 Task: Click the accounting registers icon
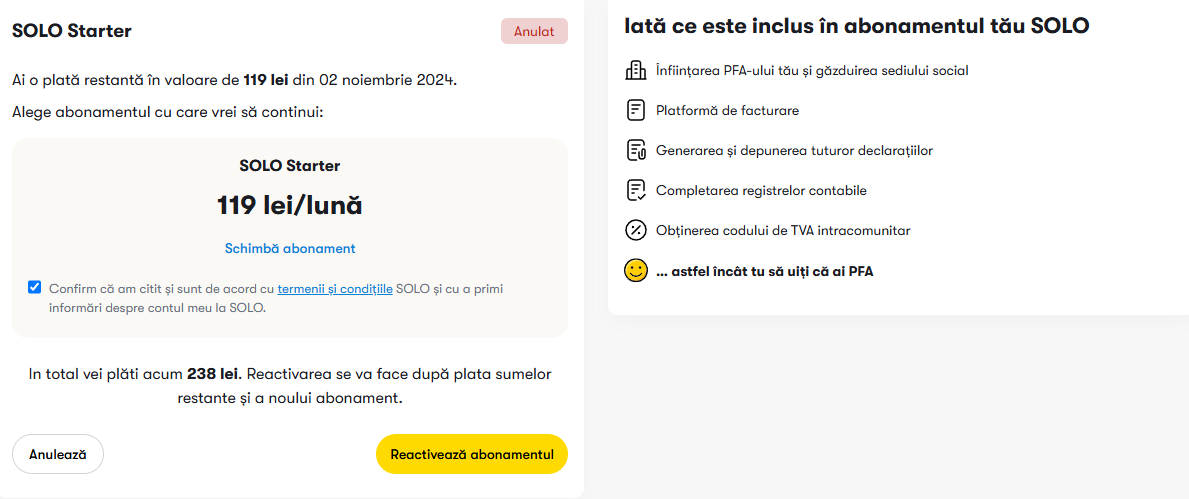(635, 190)
